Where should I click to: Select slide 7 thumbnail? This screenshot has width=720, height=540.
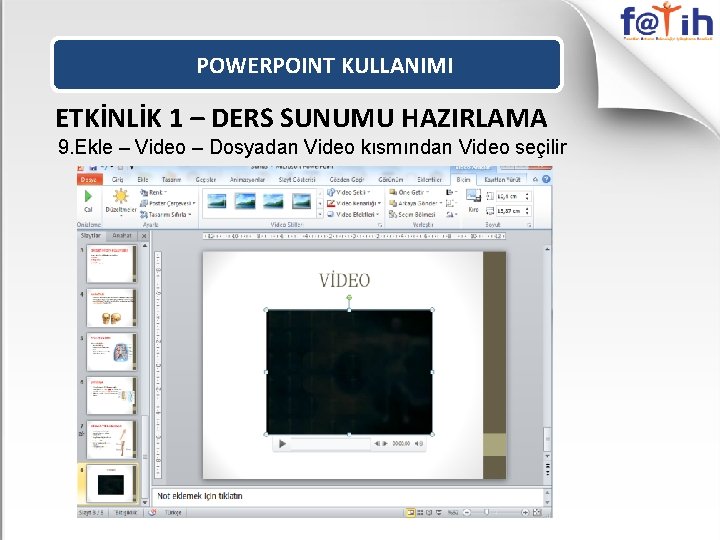pyautogui.click(x=112, y=440)
